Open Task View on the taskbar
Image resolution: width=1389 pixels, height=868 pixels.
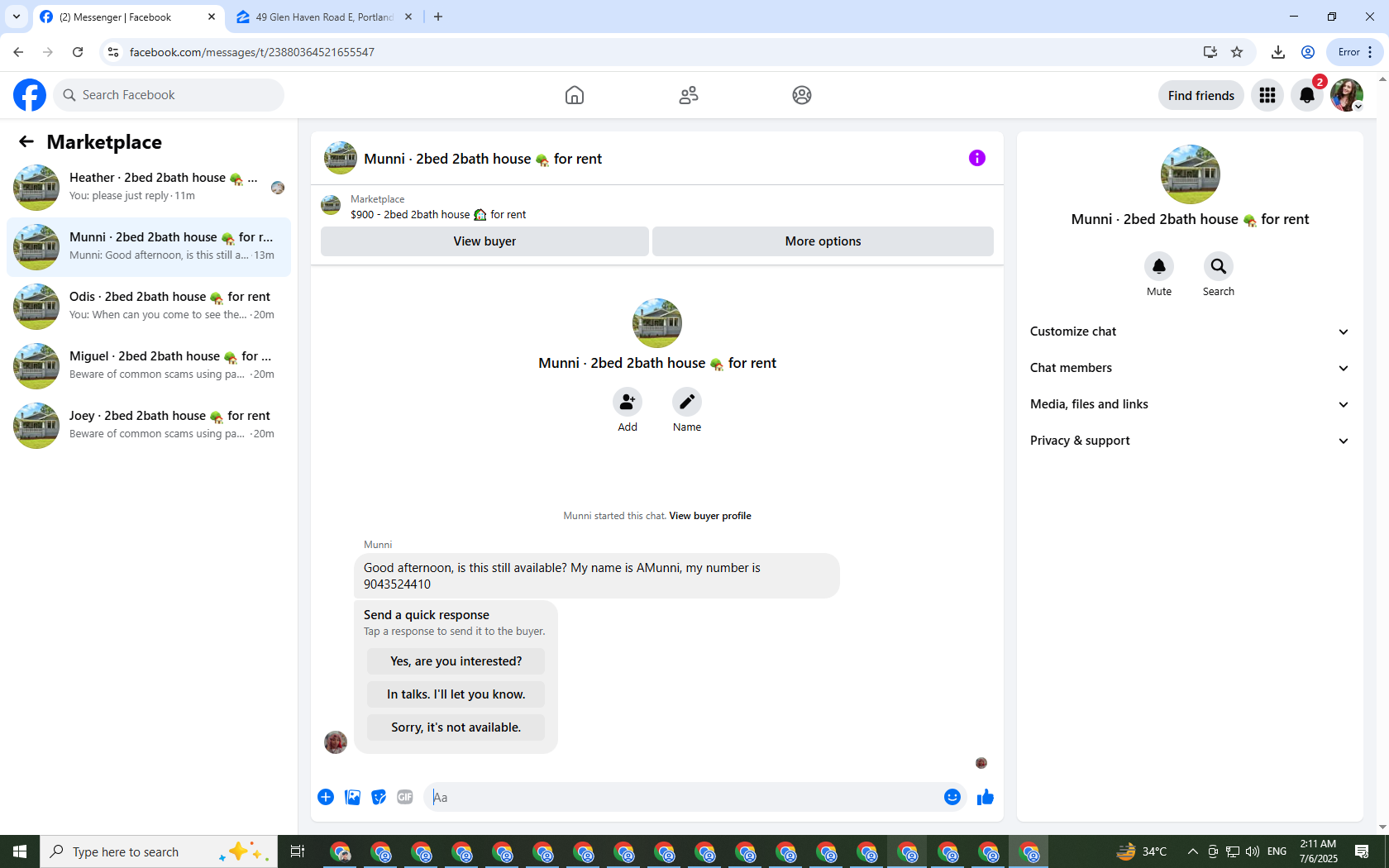[298, 851]
